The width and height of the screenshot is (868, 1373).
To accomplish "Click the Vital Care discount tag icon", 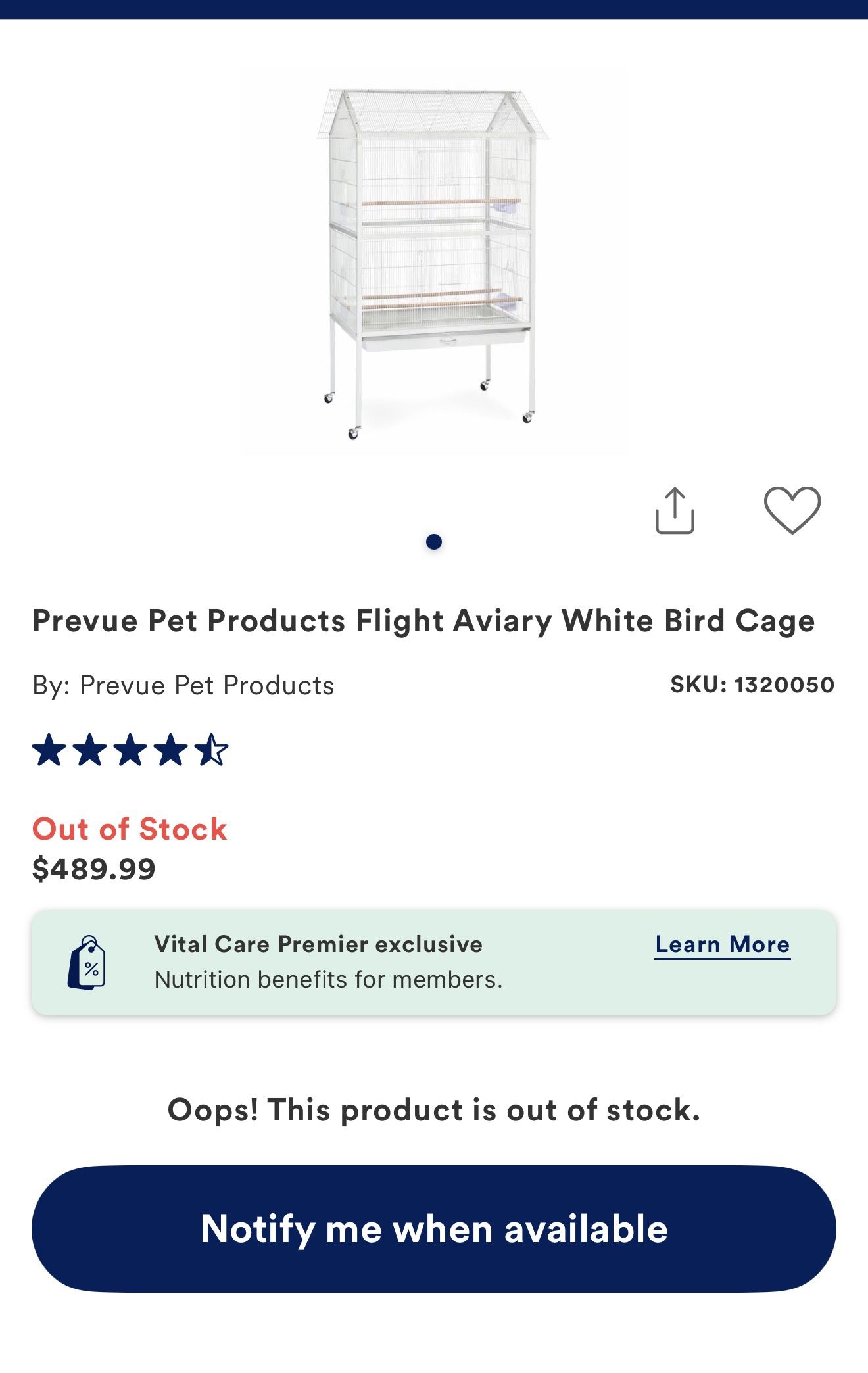I will coord(87,963).
